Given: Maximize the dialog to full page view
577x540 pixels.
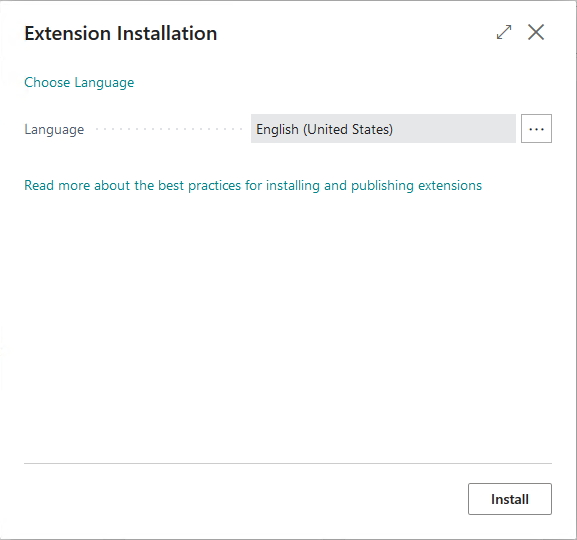Looking at the screenshot, I should point(504,32).
